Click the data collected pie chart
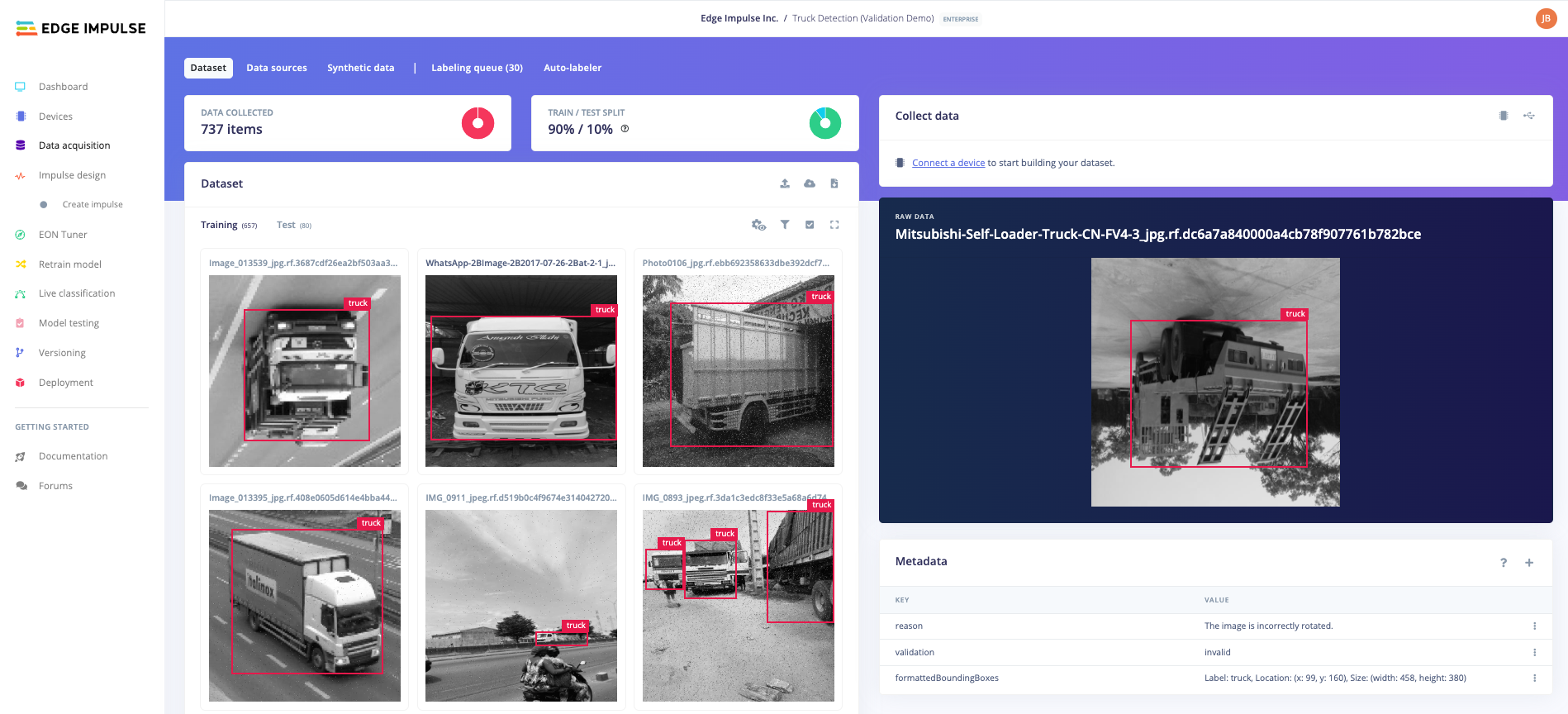 tap(478, 123)
